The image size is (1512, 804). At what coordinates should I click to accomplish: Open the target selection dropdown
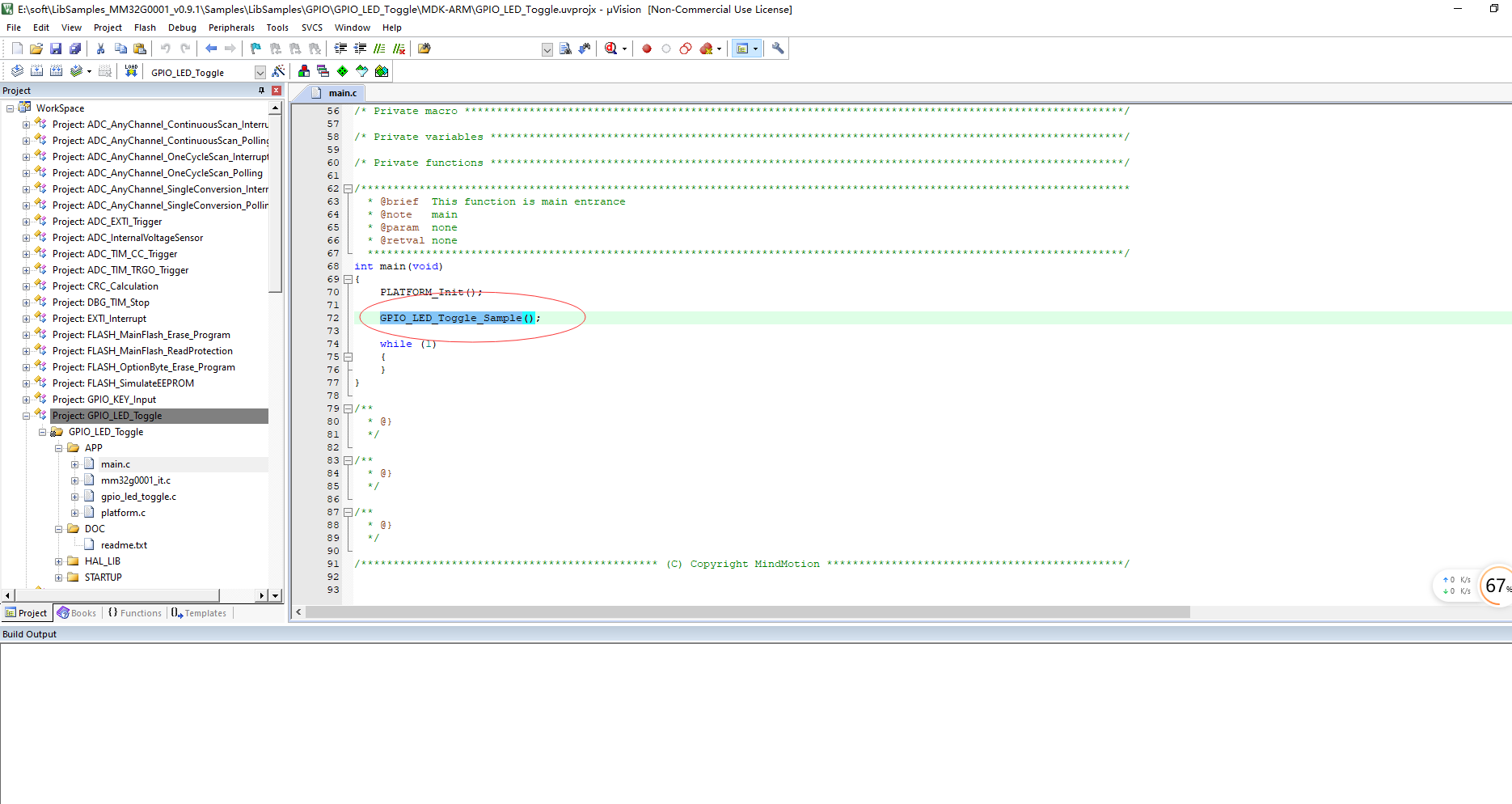click(260, 72)
